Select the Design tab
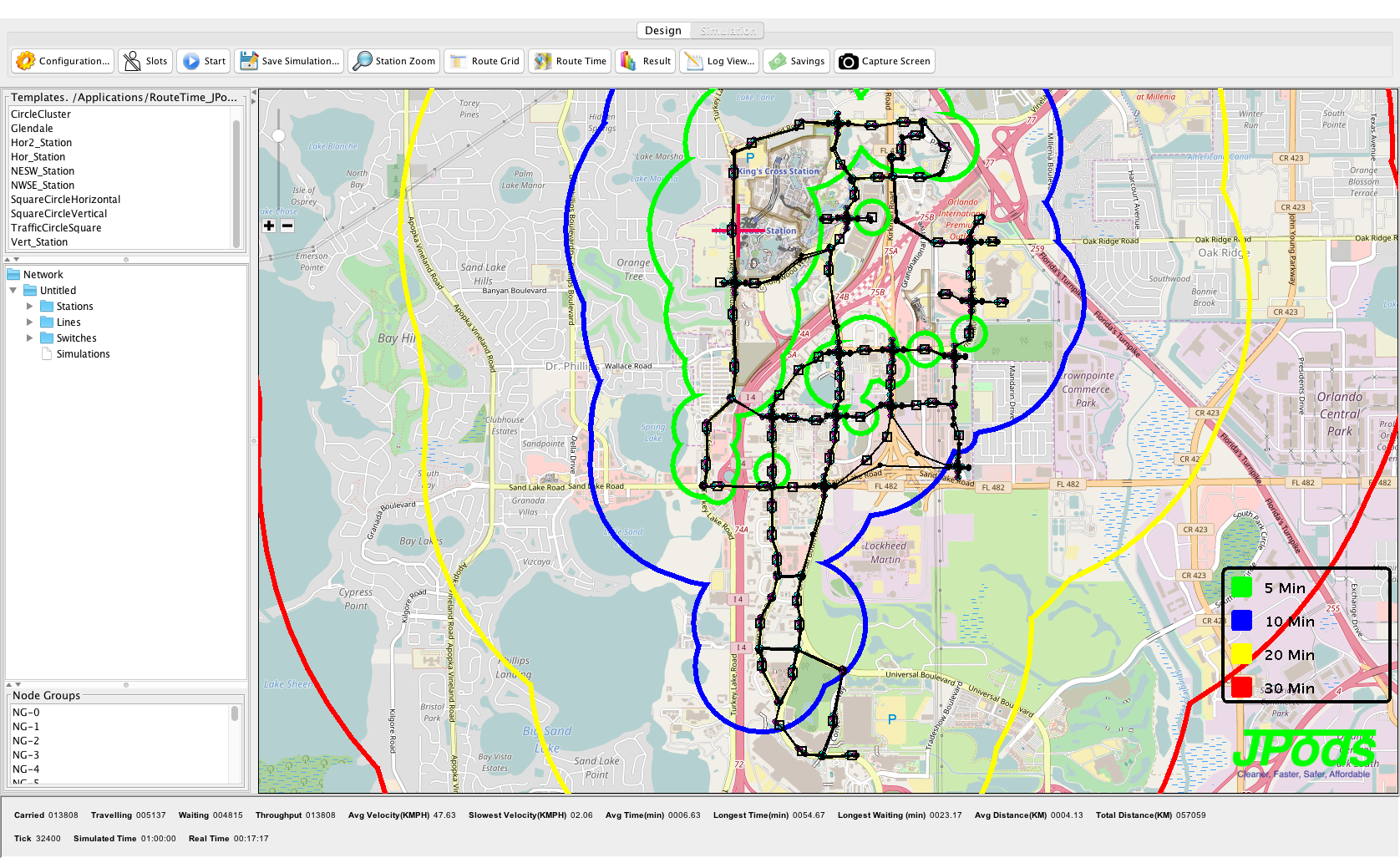Viewport: 1400px width, 858px height. tap(663, 31)
